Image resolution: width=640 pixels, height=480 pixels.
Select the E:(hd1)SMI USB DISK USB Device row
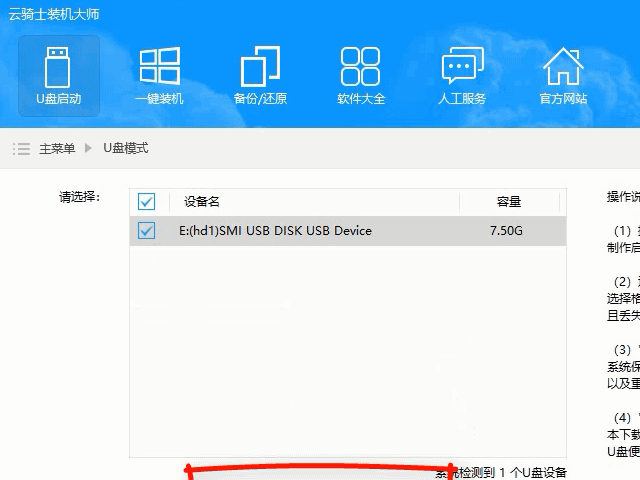pos(348,231)
